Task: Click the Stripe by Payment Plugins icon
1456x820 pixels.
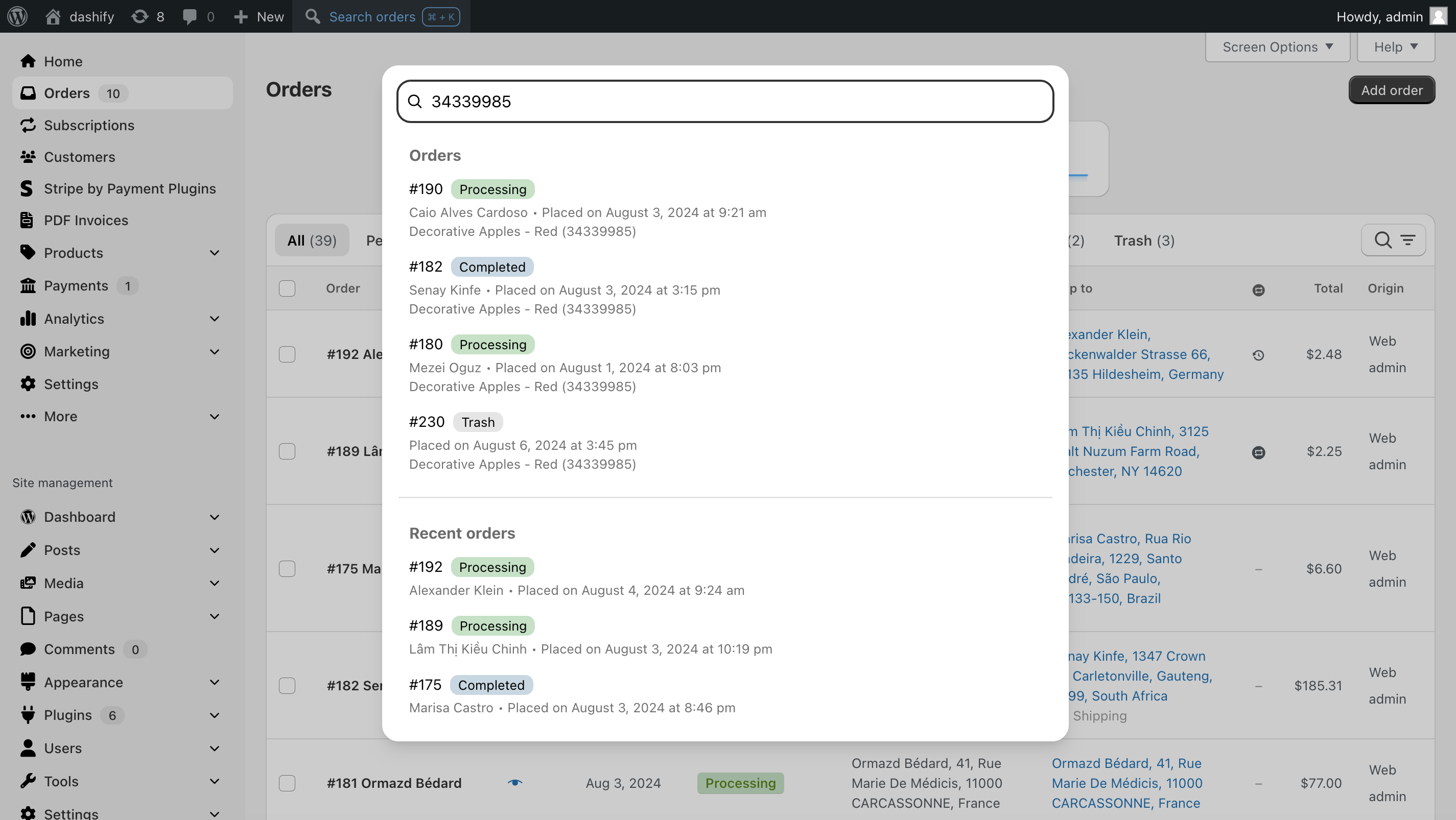Action: tap(27, 188)
